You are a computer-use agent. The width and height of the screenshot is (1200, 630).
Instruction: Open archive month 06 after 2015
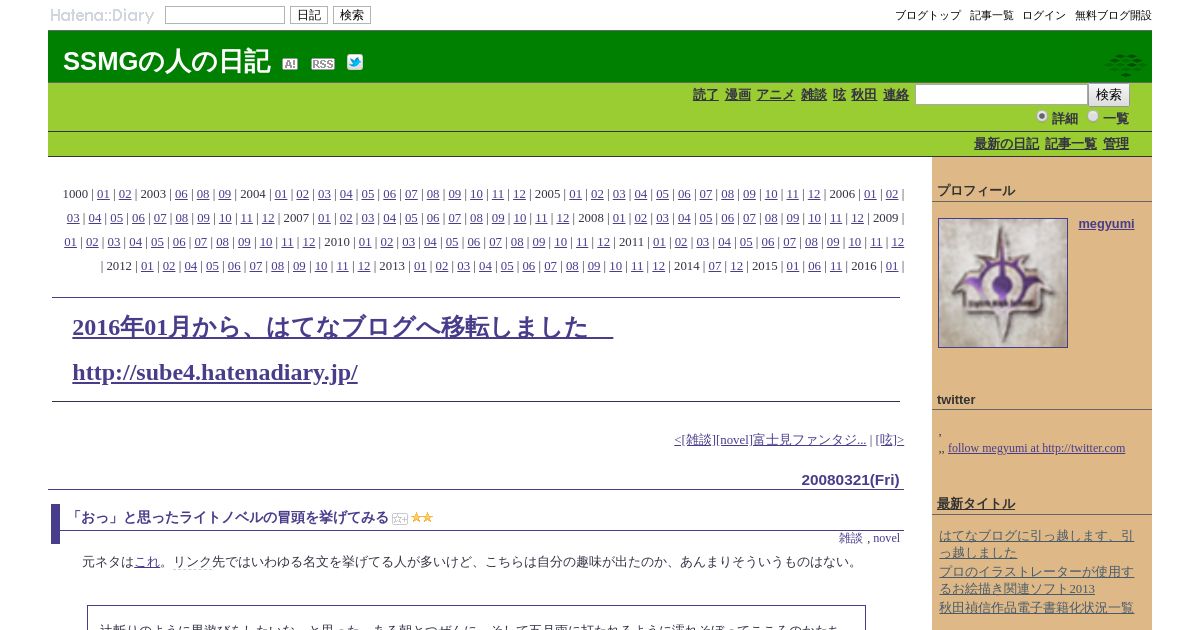[x=814, y=266]
